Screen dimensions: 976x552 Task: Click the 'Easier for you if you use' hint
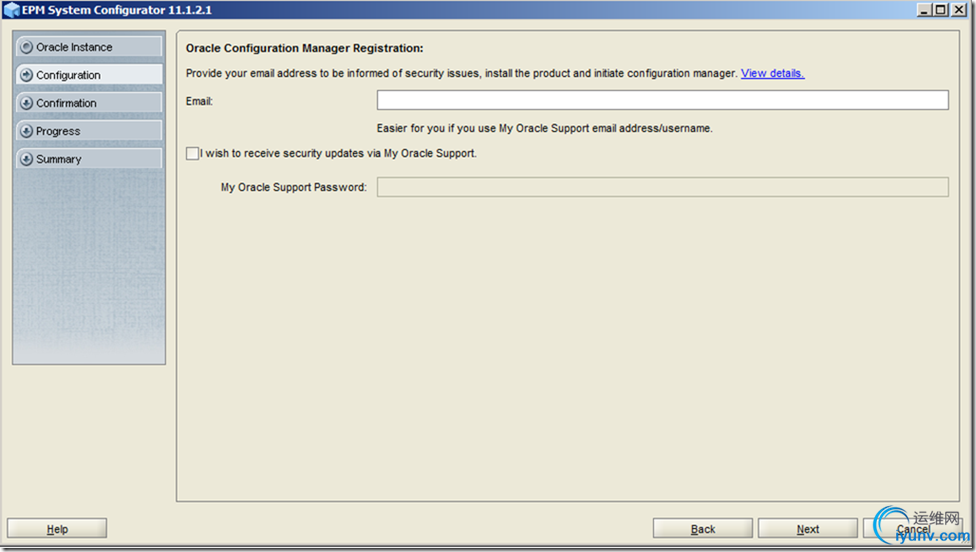click(x=545, y=128)
